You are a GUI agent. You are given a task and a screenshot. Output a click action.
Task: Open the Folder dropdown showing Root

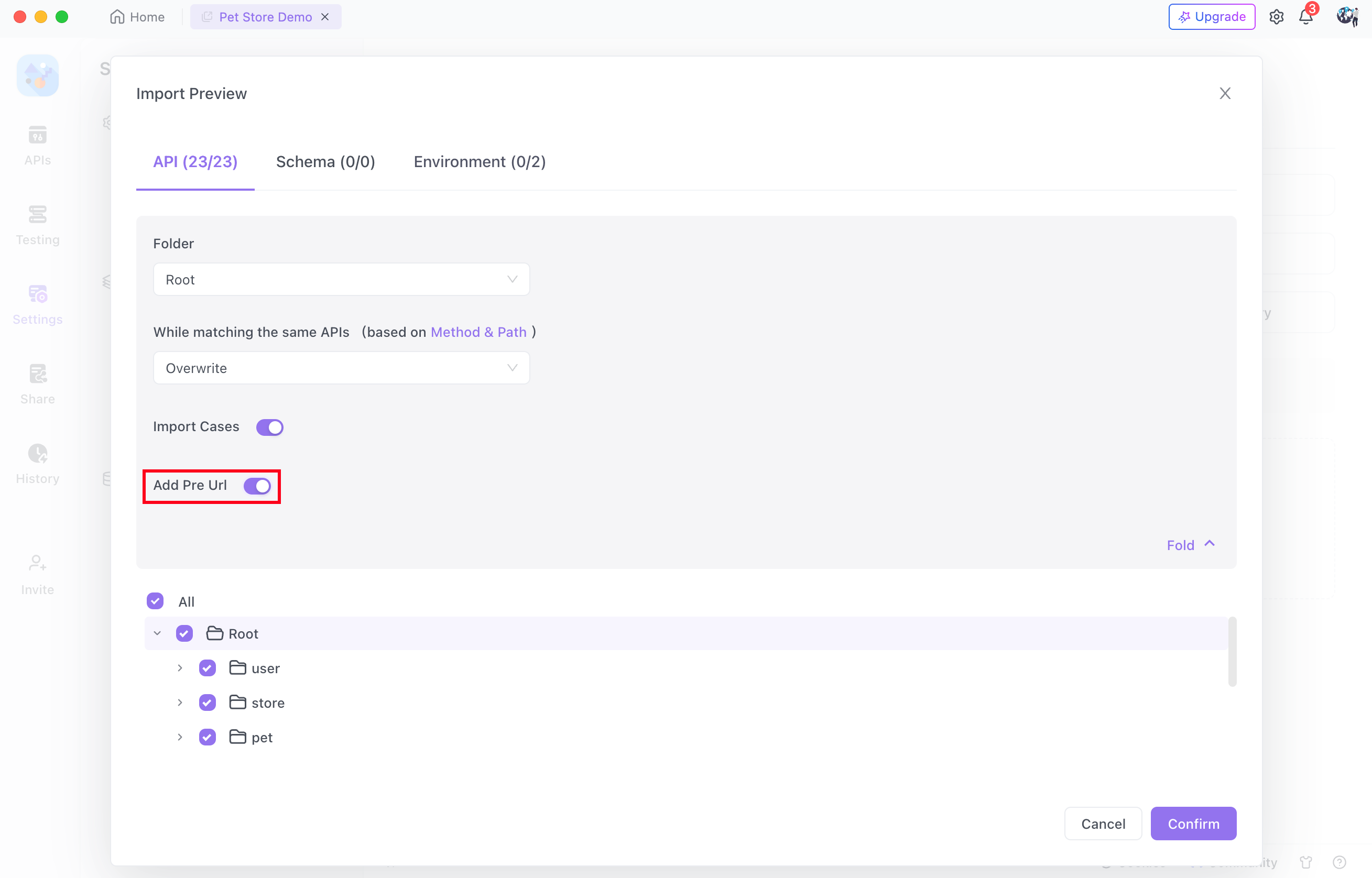pos(342,279)
